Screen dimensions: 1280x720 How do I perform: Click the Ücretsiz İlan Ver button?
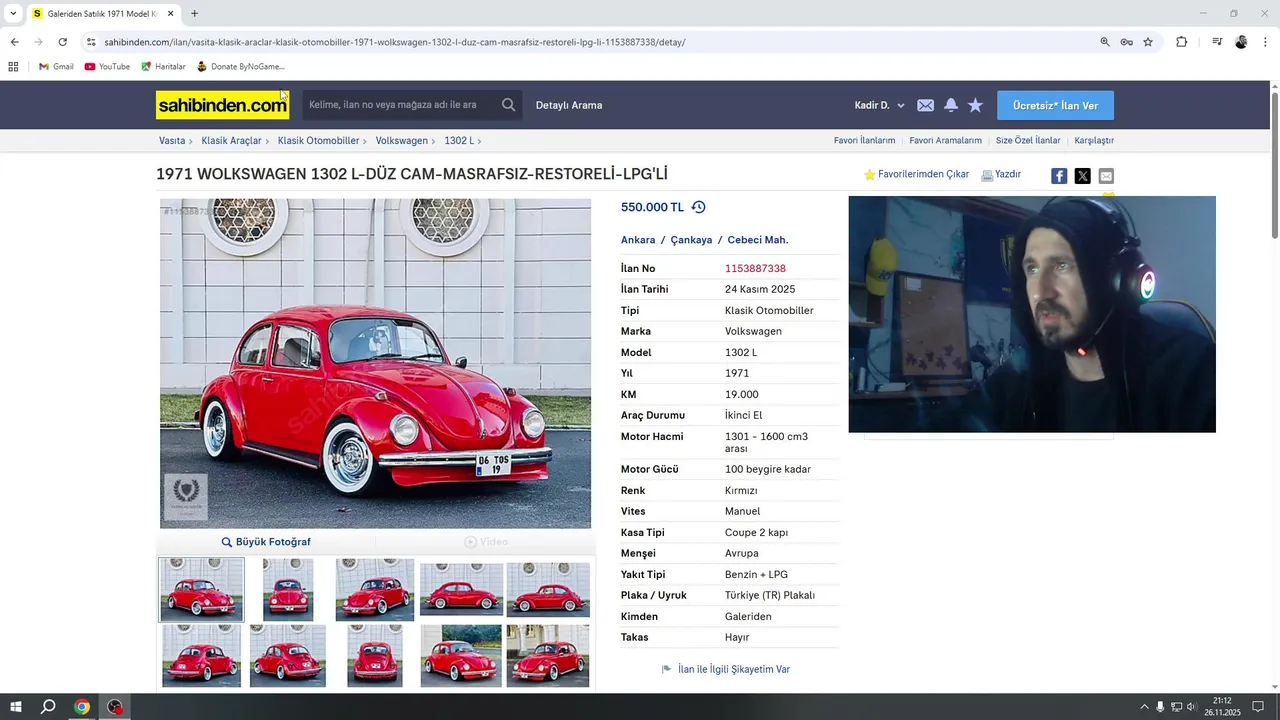pos(1055,105)
